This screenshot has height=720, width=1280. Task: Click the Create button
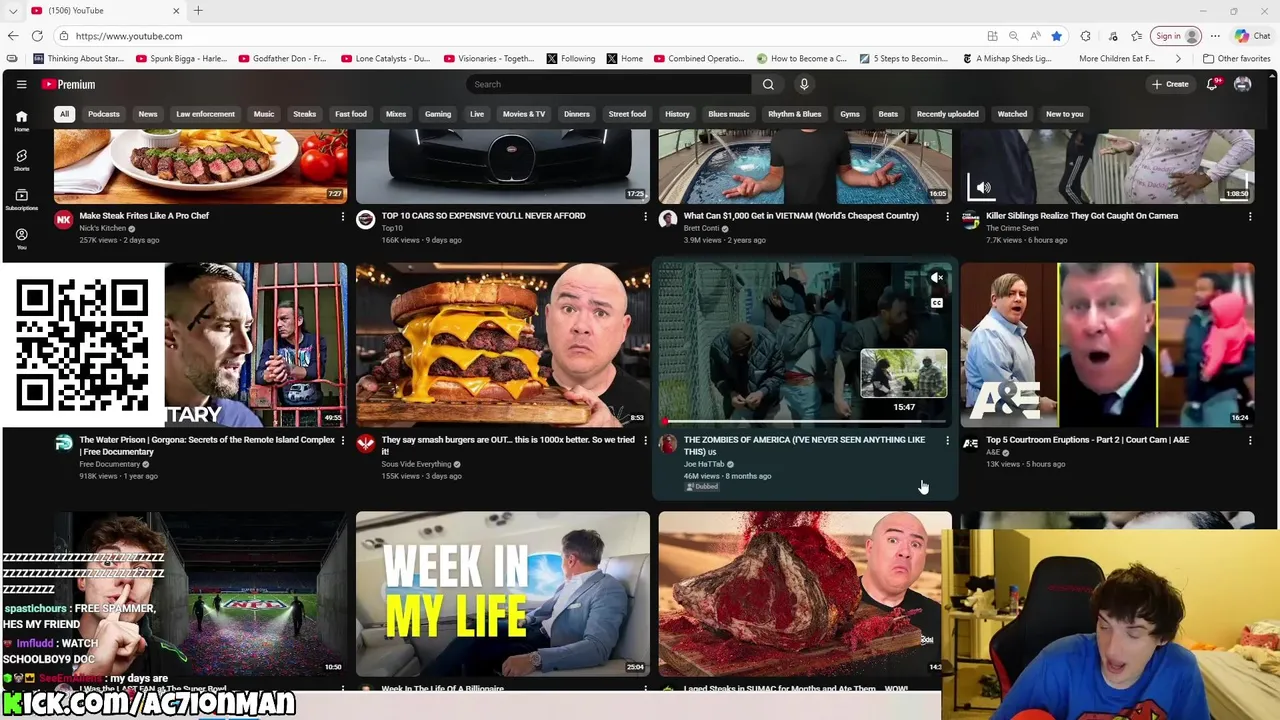click(x=1170, y=85)
